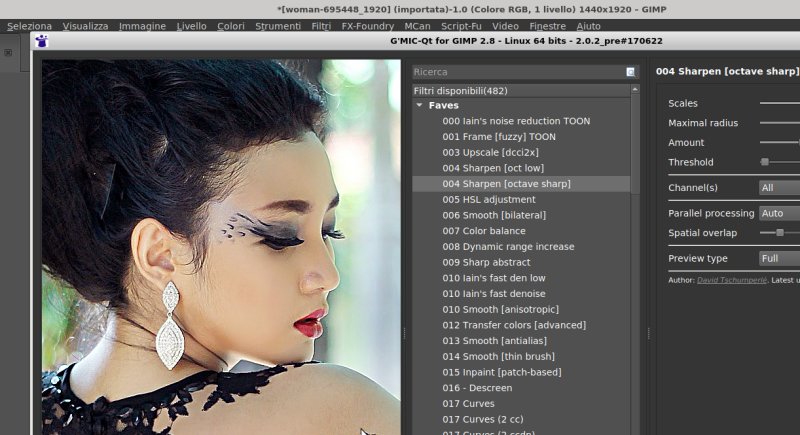Open the Aiuto menu
800x435 pixels.
(588, 26)
